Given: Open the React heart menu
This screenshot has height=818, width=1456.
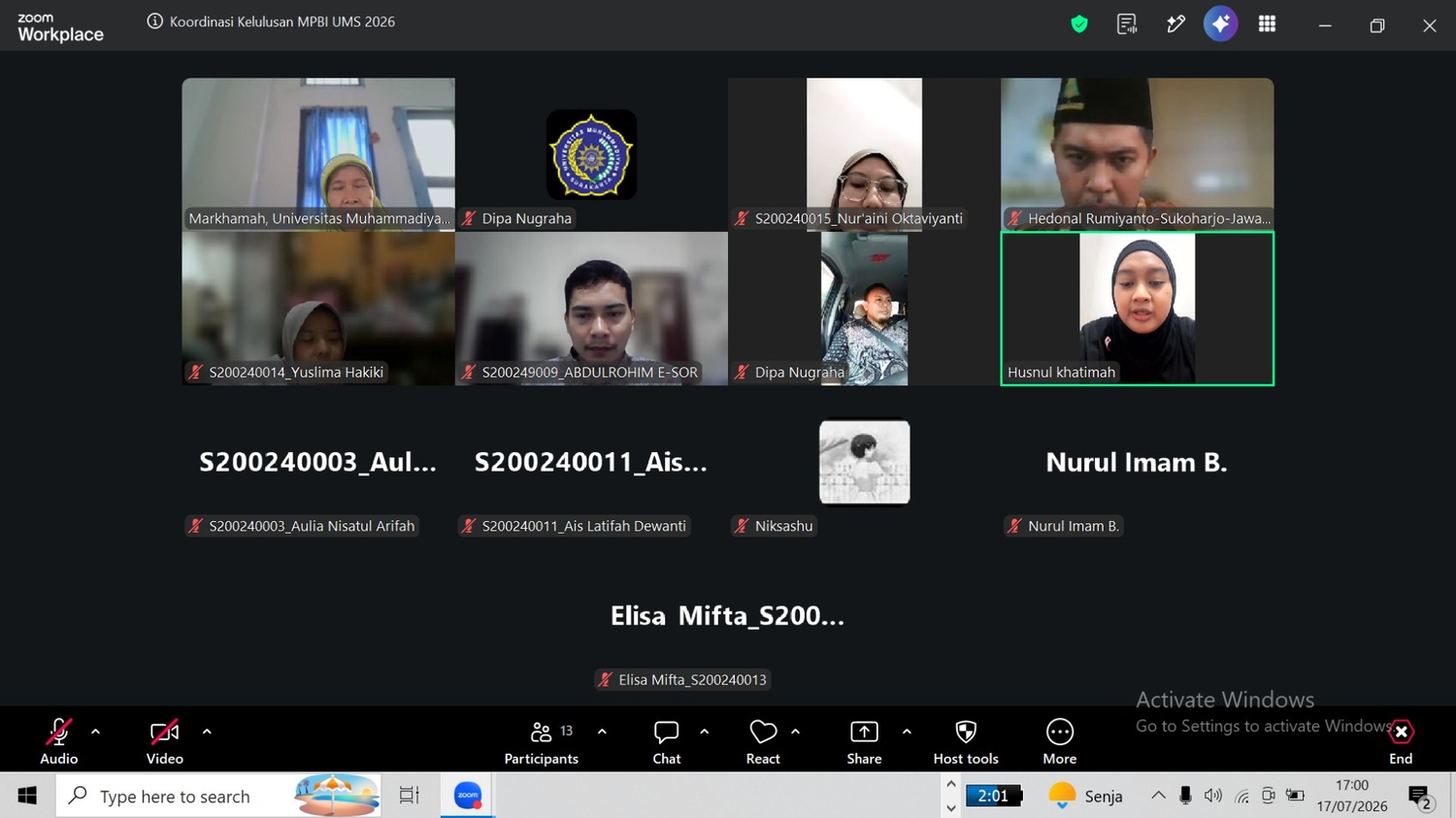Looking at the screenshot, I should 763,742.
